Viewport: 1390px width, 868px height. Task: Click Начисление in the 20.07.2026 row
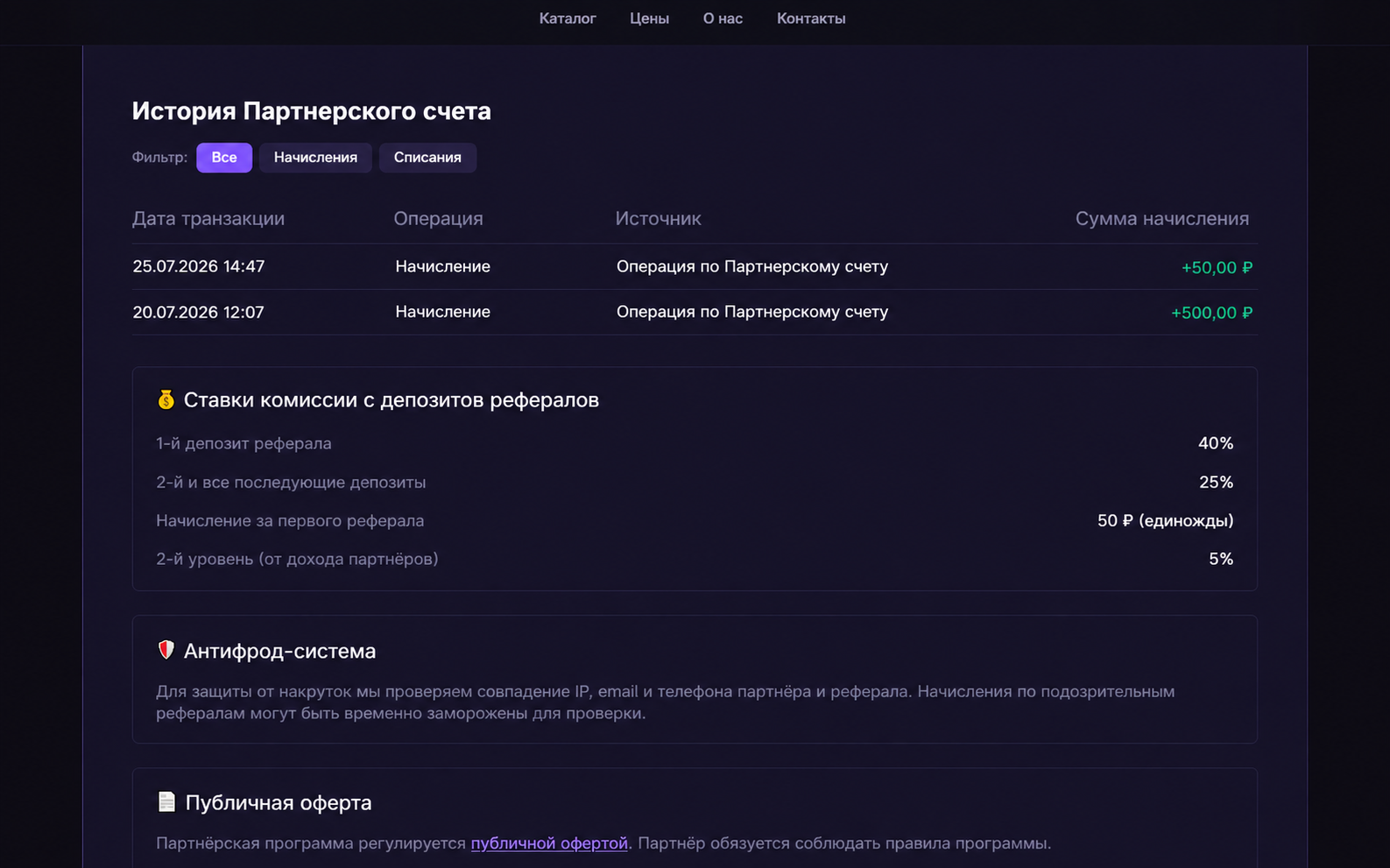442,312
